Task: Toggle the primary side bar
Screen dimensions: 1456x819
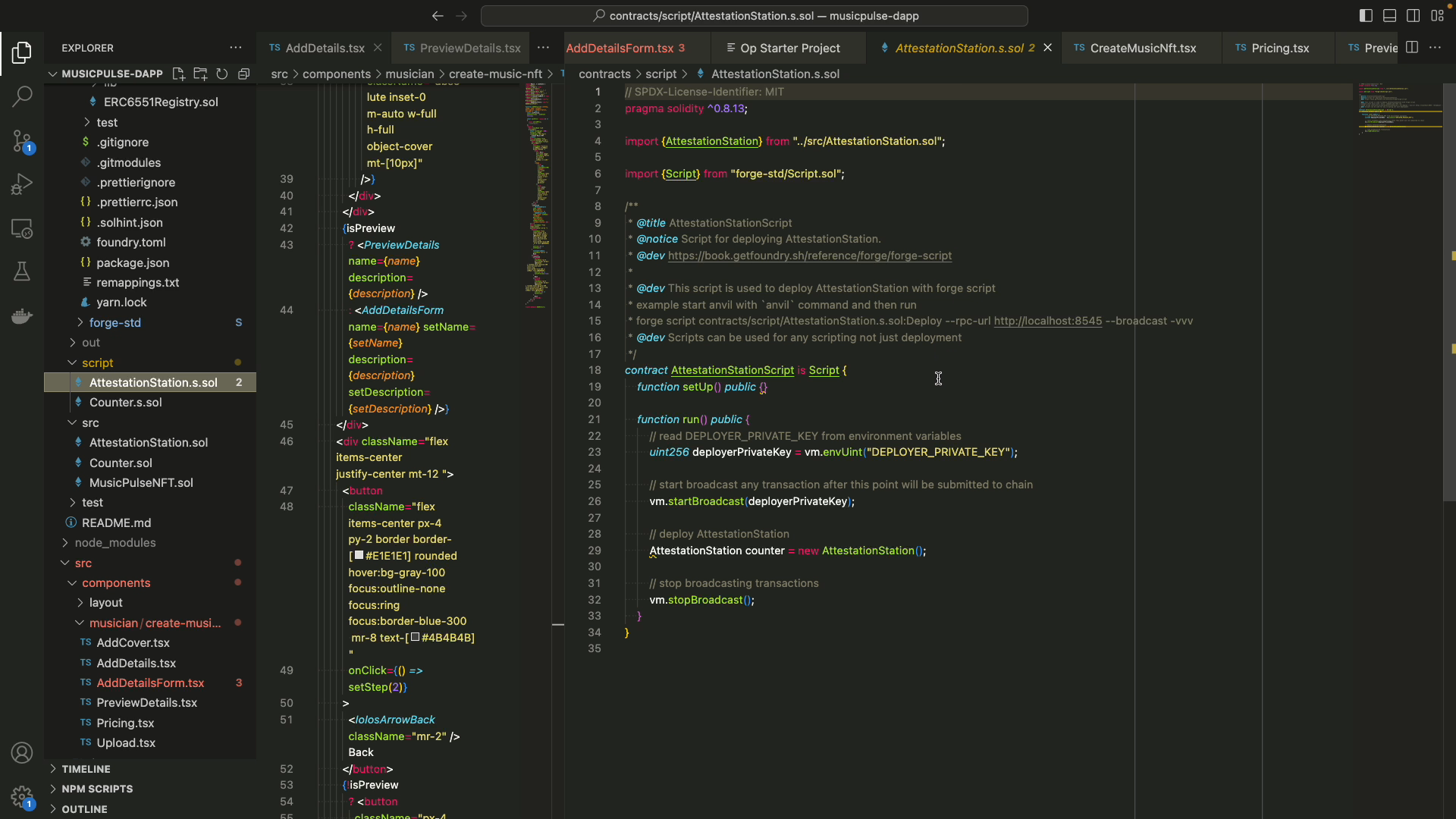Action: pyautogui.click(x=1366, y=15)
